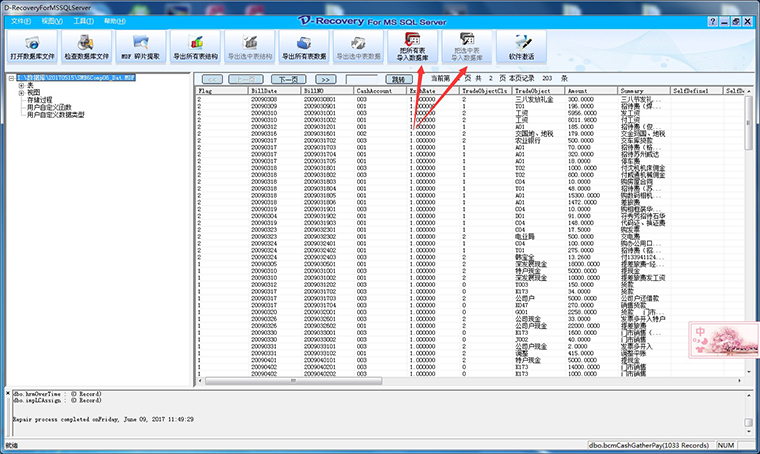Click the page number input field

[x=362, y=79]
